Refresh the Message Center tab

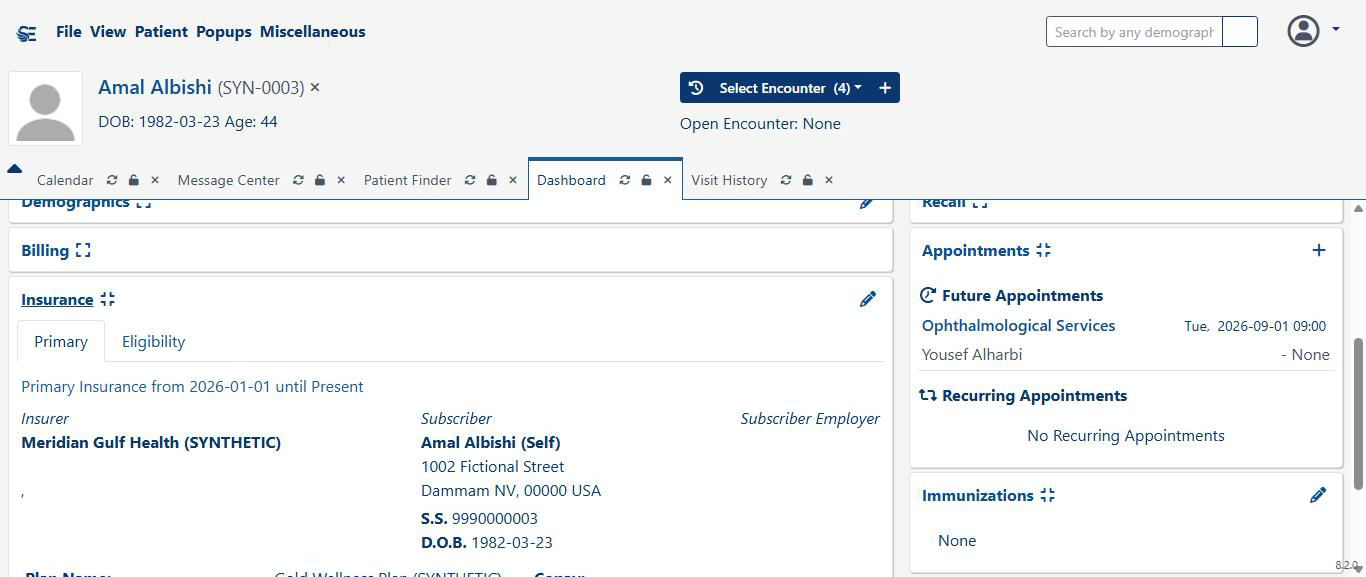click(298, 180)
